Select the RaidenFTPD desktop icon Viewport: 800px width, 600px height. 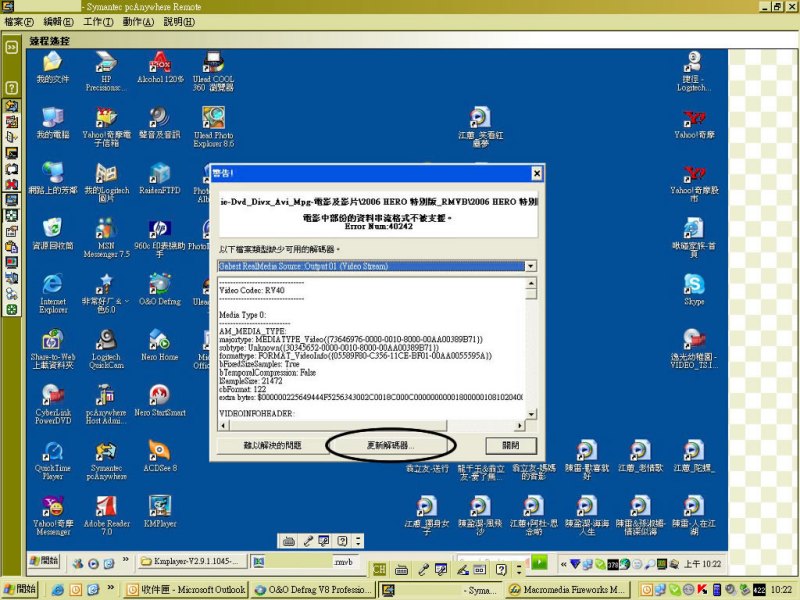[160, 179]
